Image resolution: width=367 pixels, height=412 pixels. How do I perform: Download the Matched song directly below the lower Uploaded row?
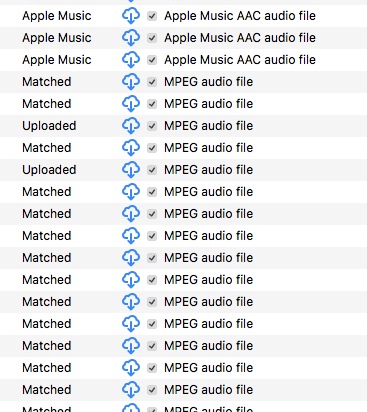pyautogui.click(x=131, y=192)
